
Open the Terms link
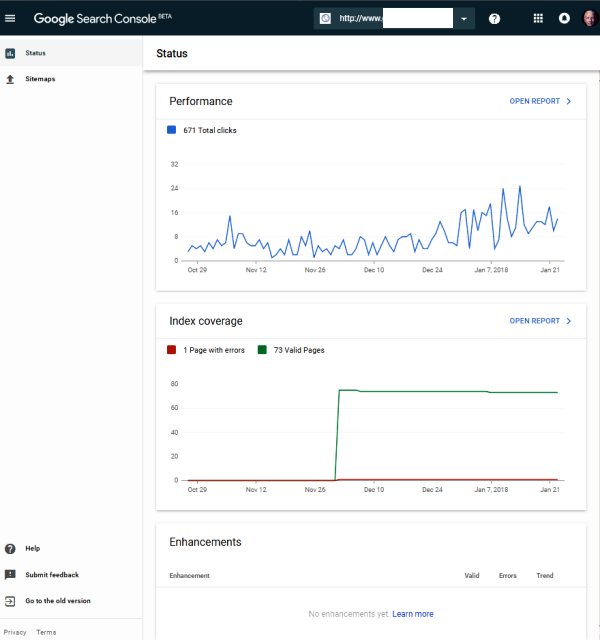46,632
